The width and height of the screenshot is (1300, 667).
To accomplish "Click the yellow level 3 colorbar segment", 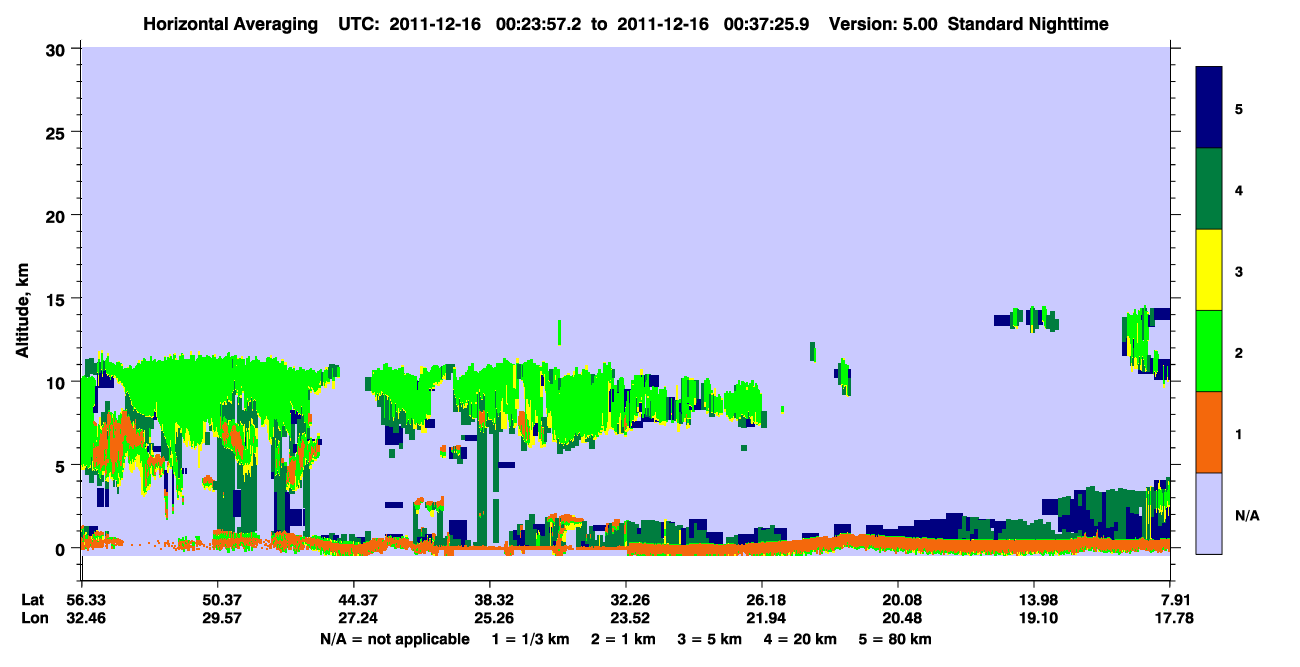I will [x=1209, y=270].
